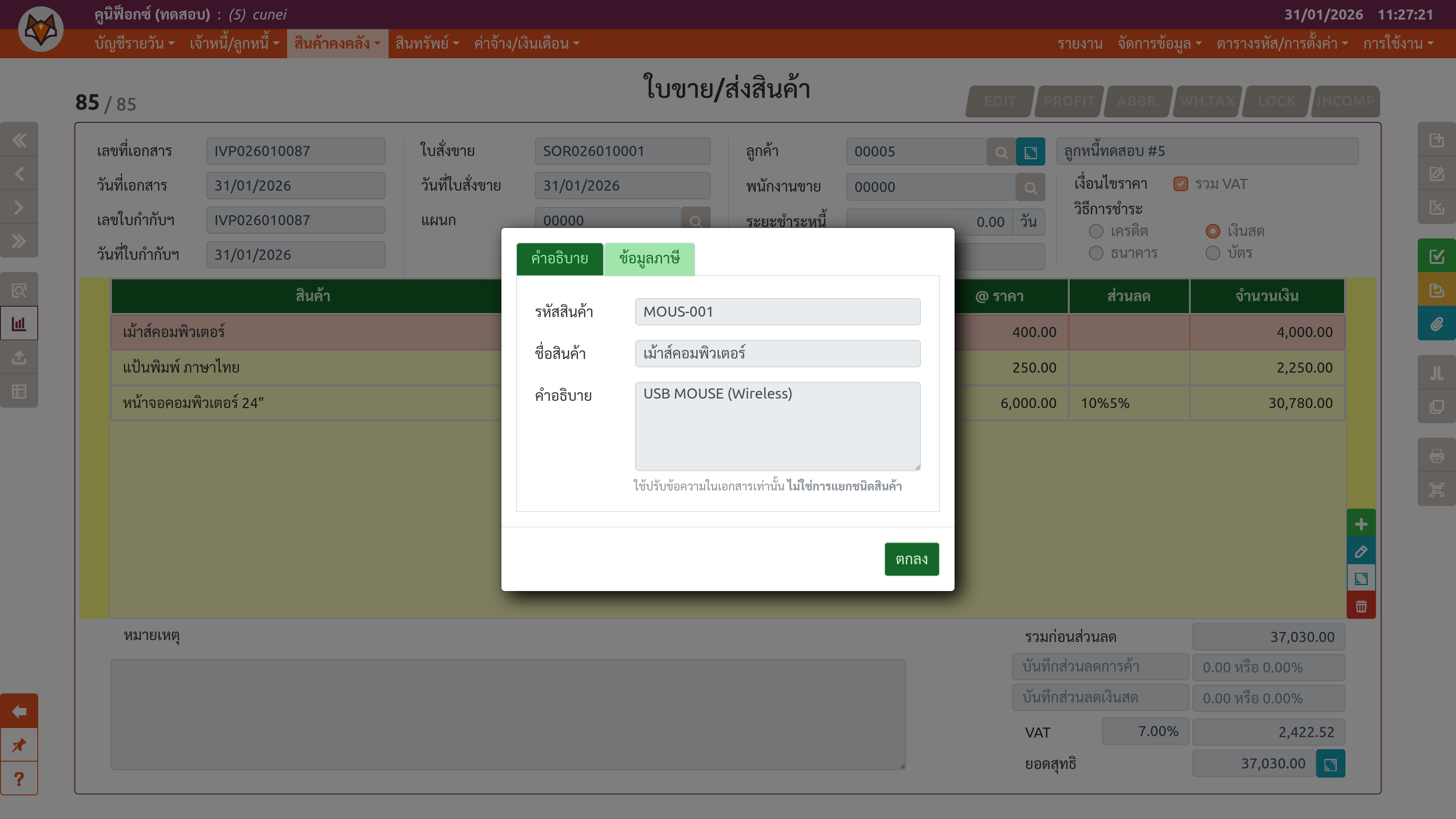Switch to the ข้อมูลภาษี tab
This screenshot has width=1456, height=819.
pyautogui.click(x=649, y=259)
